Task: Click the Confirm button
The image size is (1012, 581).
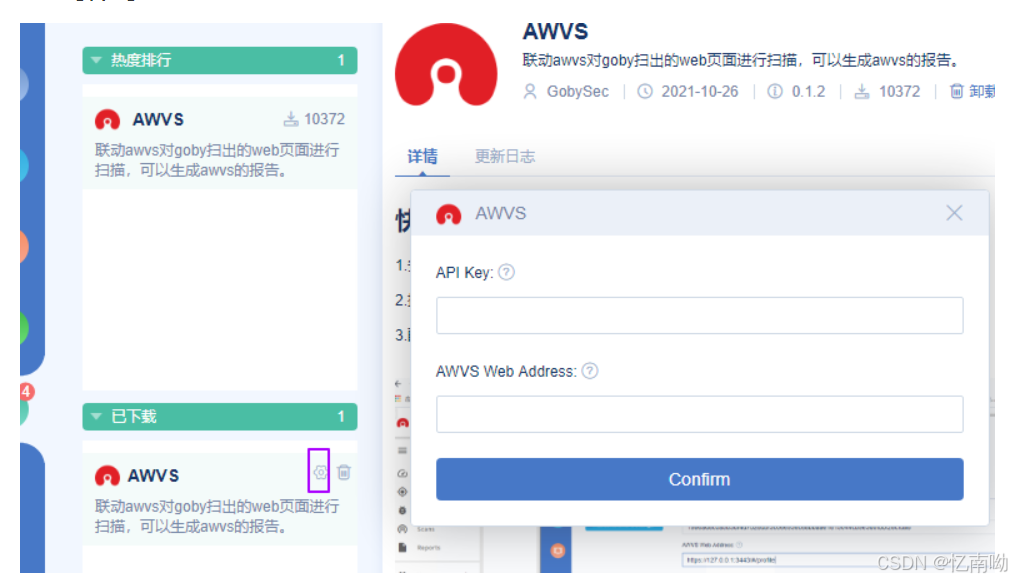Action: 700,480
